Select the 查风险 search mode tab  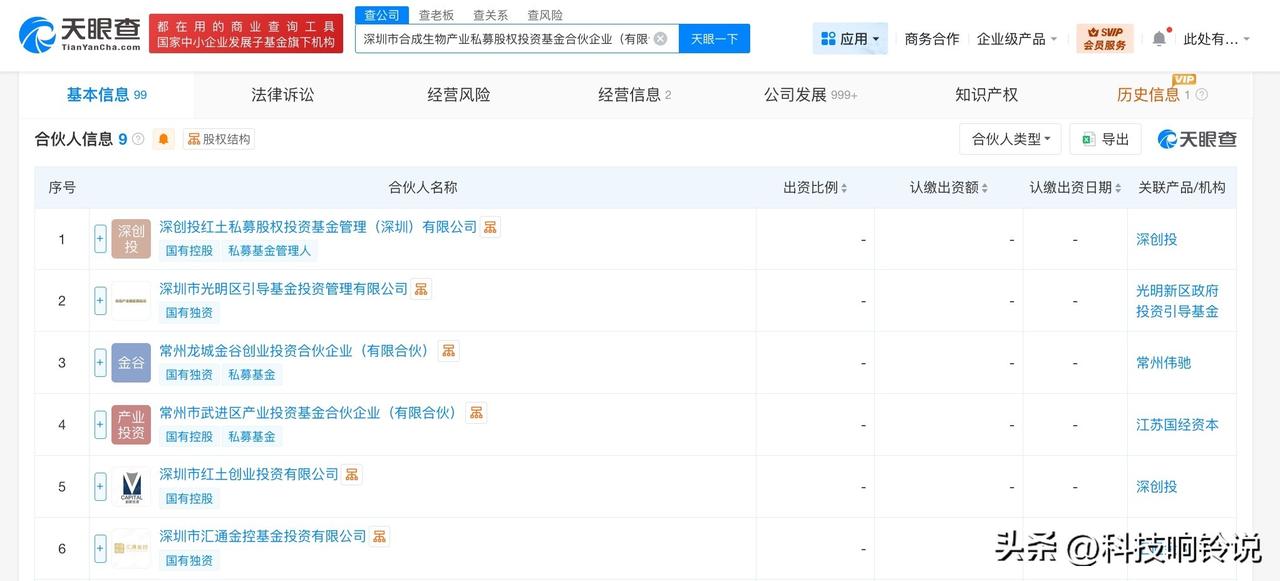545,15
